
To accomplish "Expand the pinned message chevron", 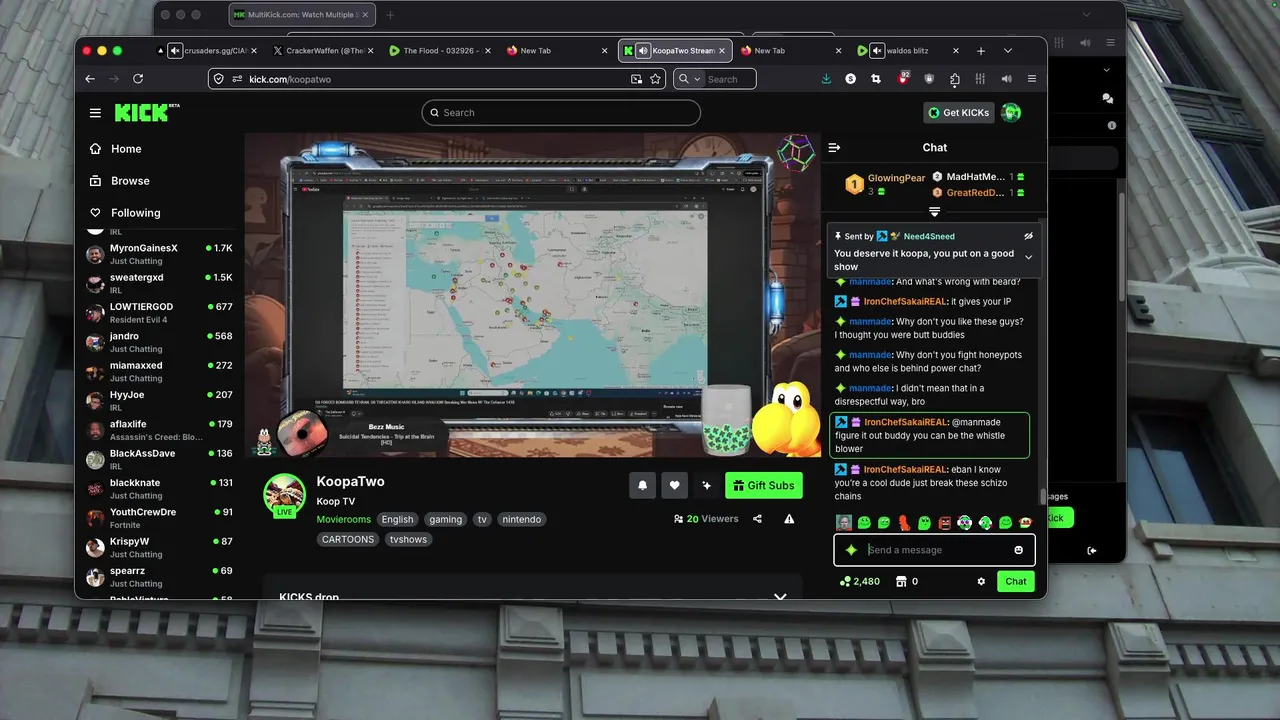I will [1028, 258].
